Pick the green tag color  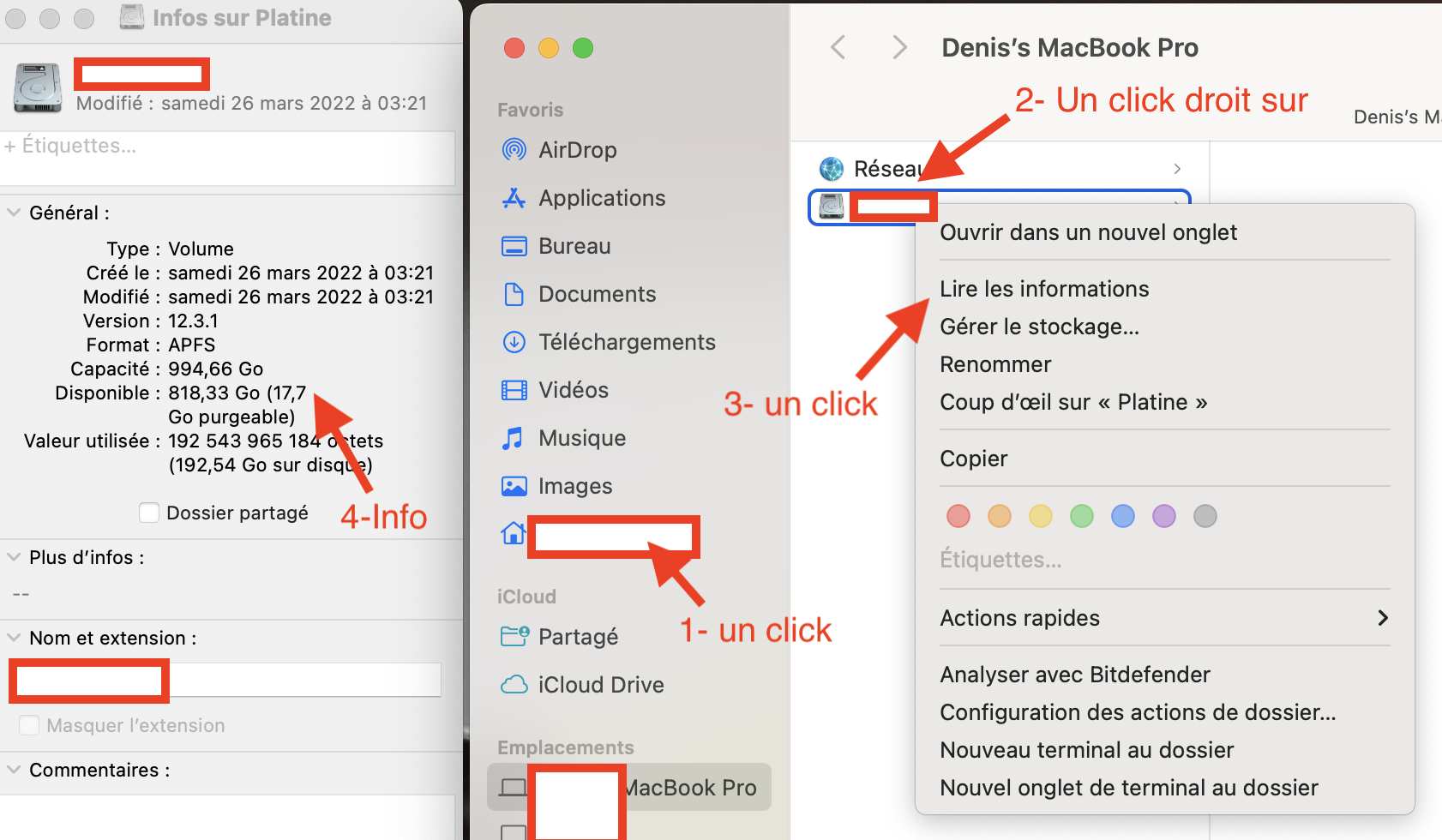(x=1082, y=516)
